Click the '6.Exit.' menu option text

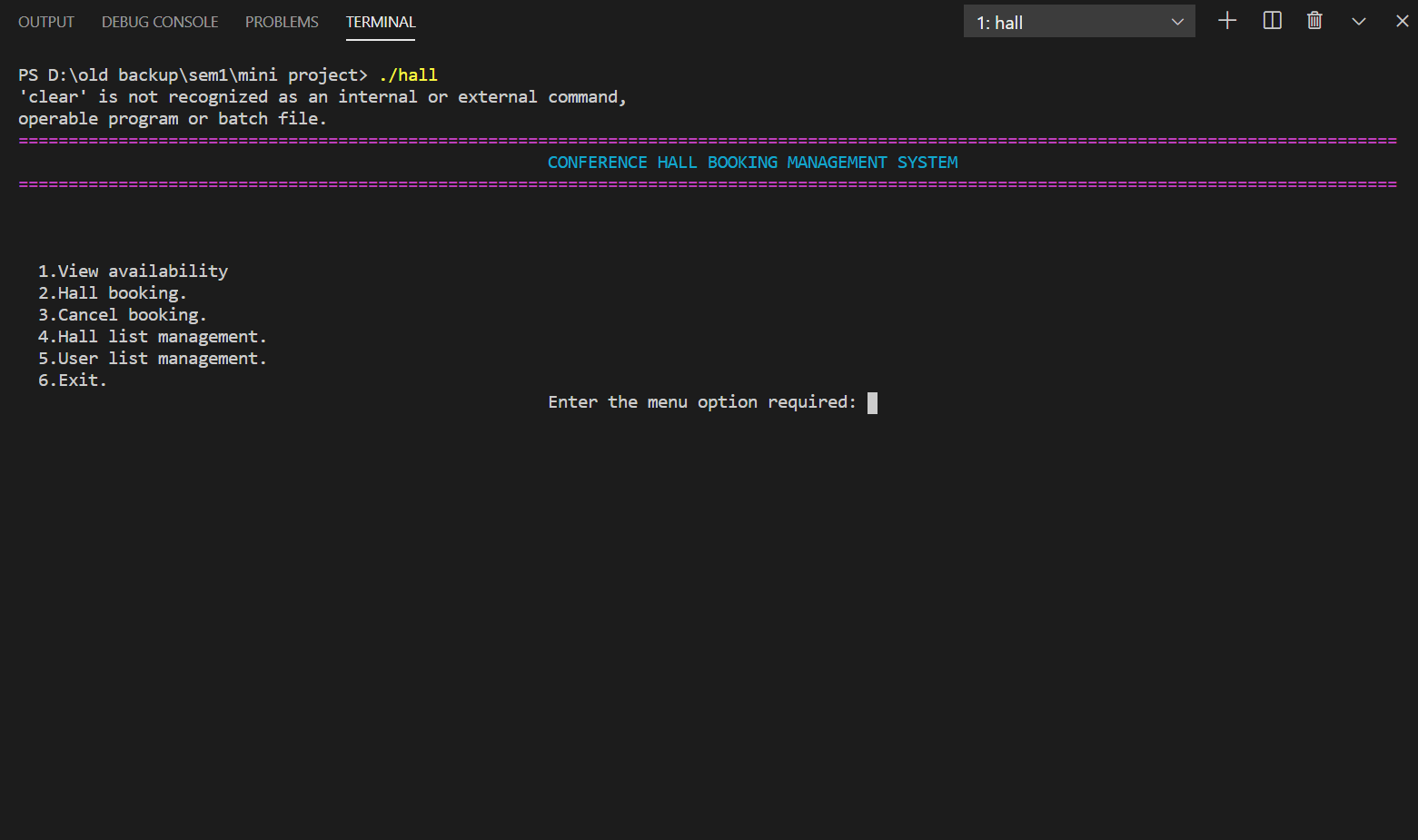pos(72,380)
